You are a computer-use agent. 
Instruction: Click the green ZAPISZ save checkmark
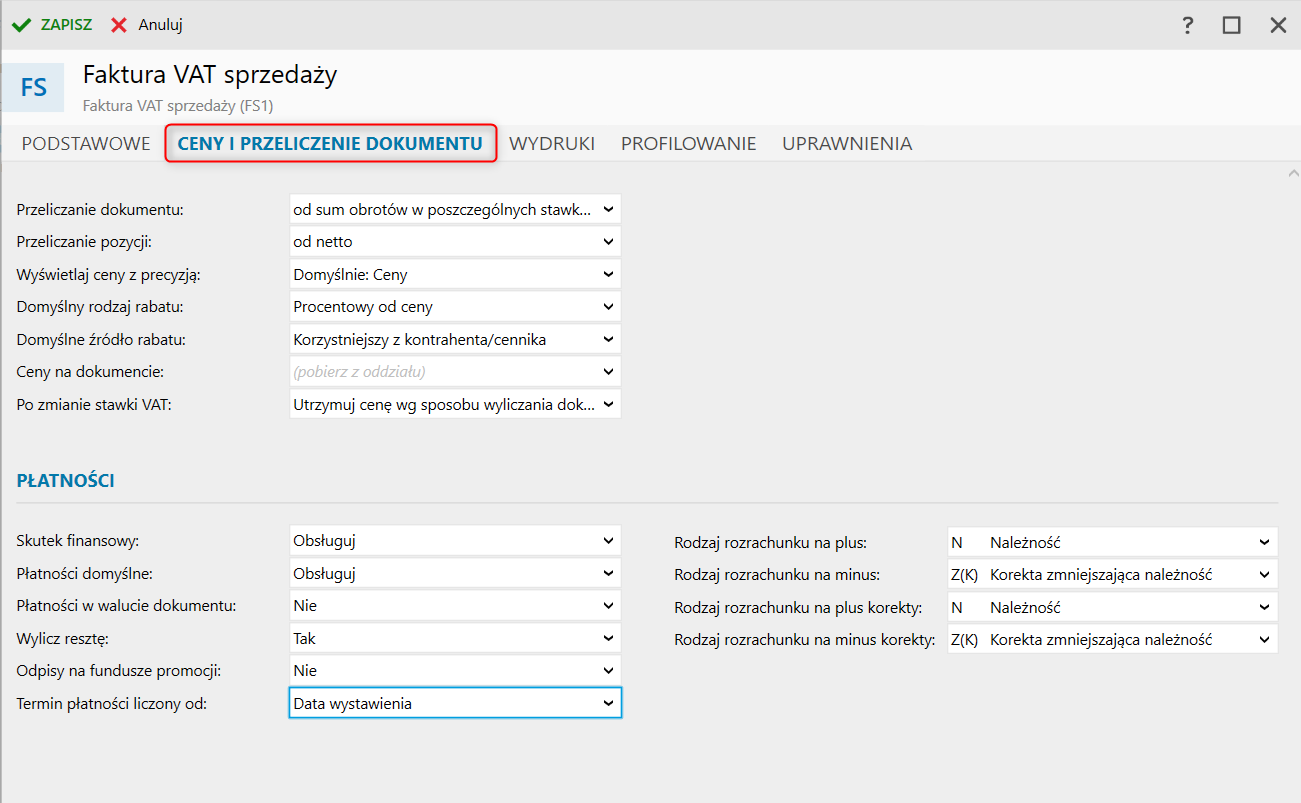click(x=21, y=25)
